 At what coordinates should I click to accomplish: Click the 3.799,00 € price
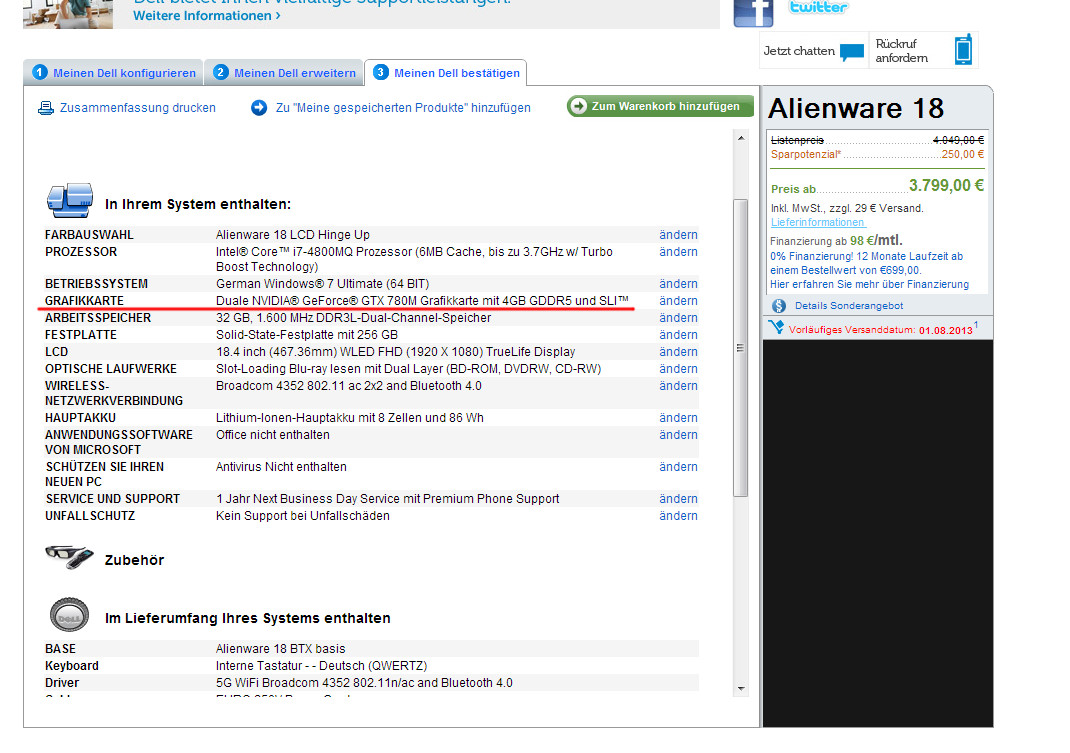[946, 186]
